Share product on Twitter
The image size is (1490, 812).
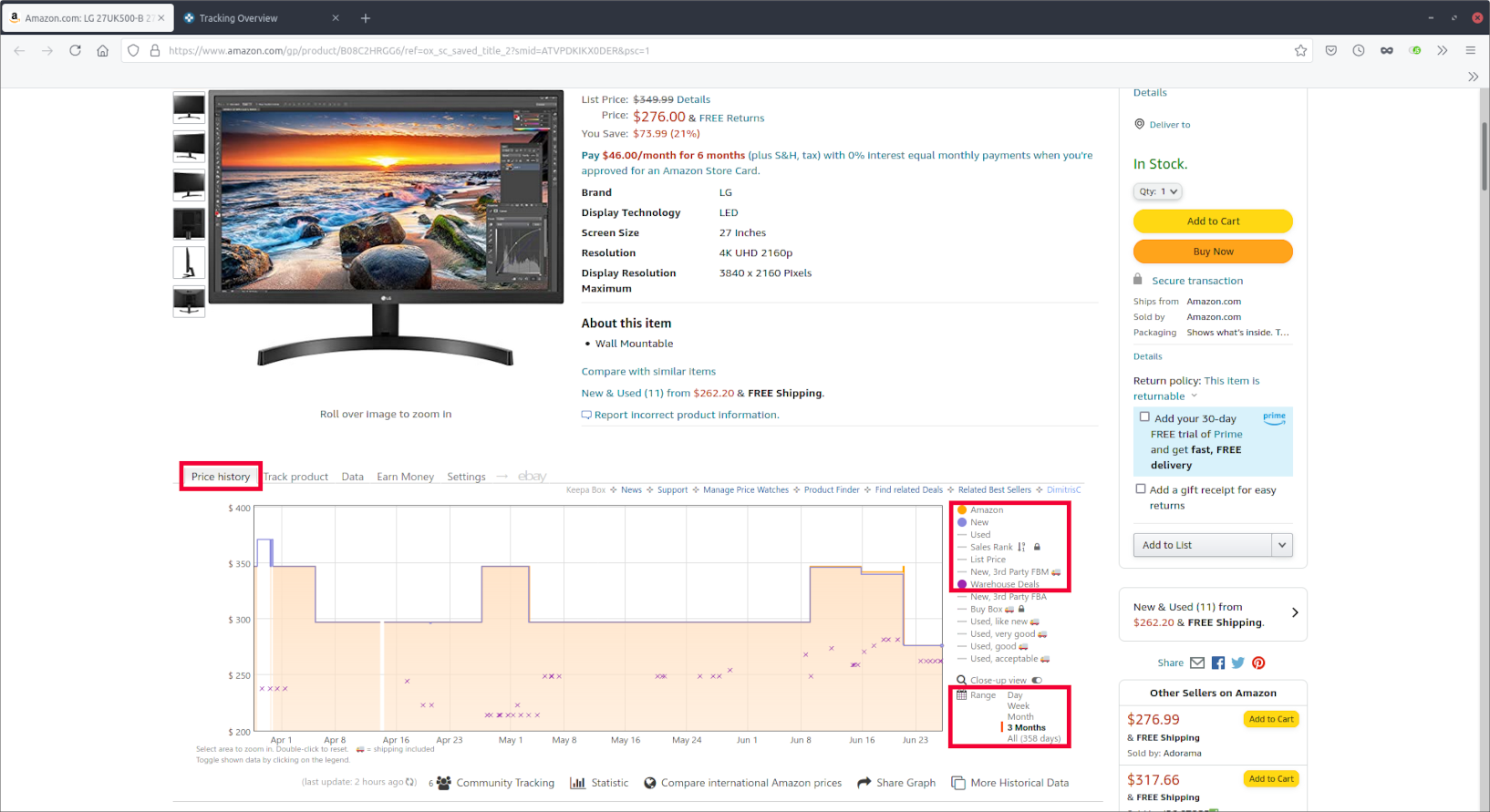pos(1237,663)
